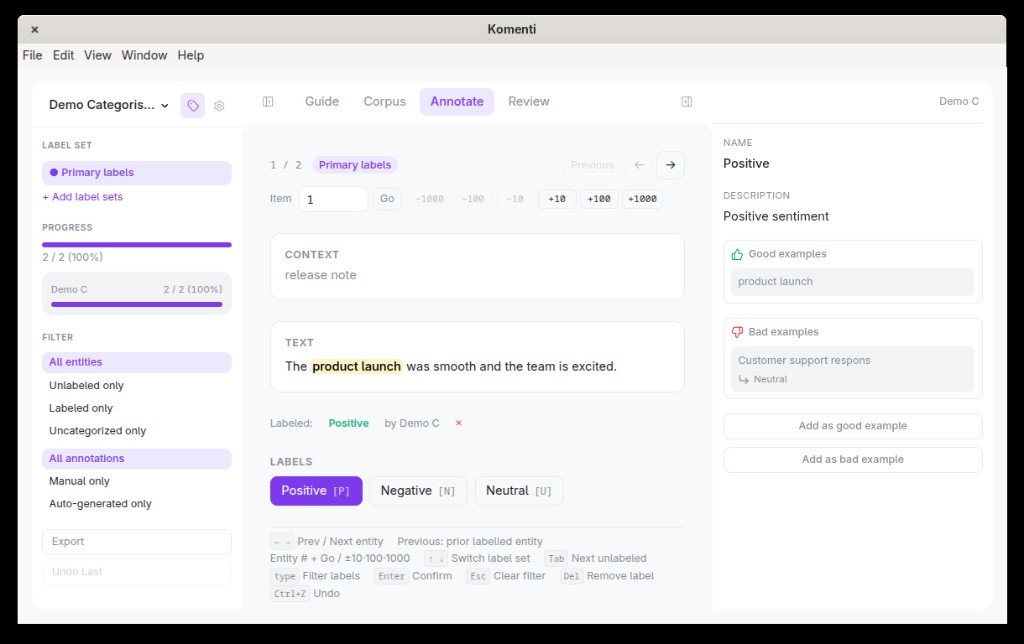The image size is (1024, 644).
Task: Open the File menu
Action: coord(32,56)
